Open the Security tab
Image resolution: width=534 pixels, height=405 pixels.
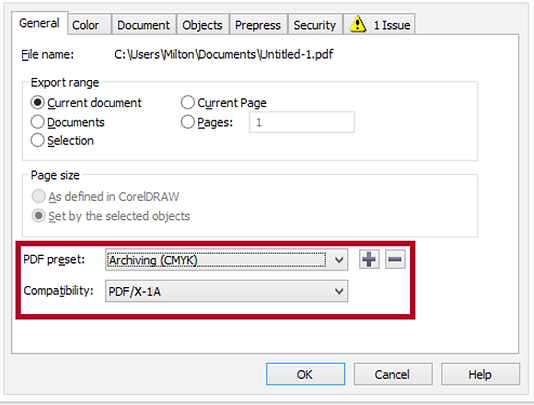coord(315,25)
